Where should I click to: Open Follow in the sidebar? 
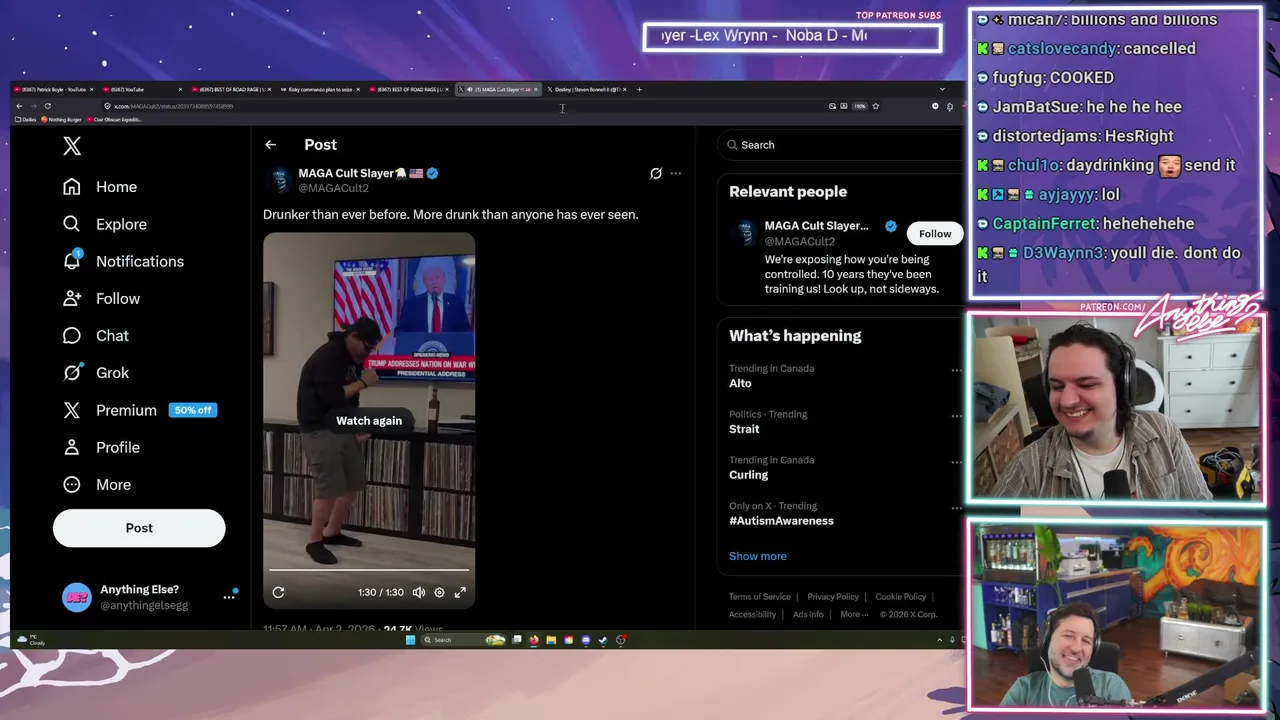pos(101,298)
